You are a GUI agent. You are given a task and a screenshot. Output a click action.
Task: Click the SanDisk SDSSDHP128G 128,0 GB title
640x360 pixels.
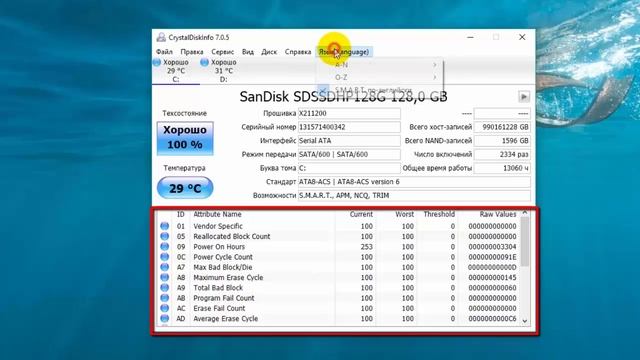point(343,97)
